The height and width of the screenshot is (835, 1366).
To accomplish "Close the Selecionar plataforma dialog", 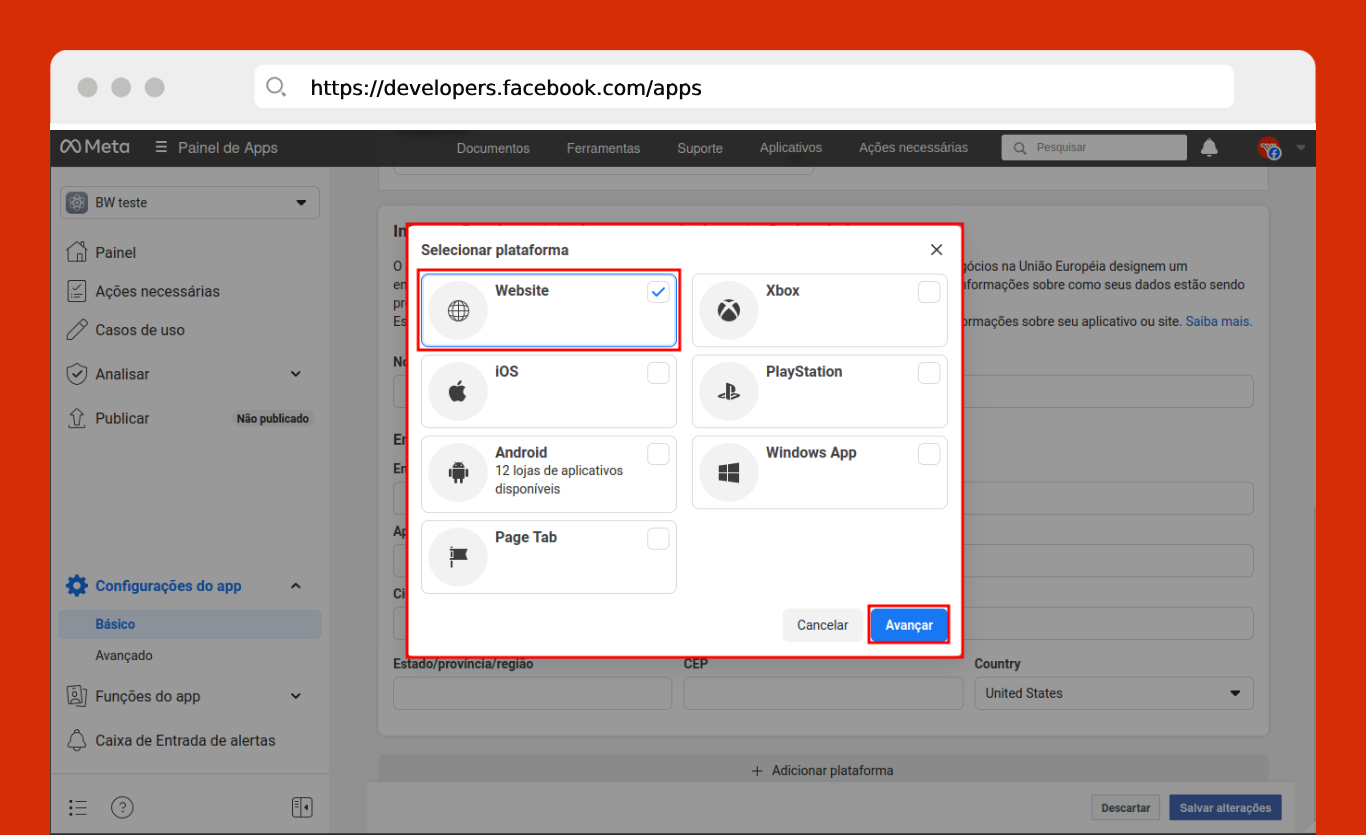I will click(x=936, y=250).
